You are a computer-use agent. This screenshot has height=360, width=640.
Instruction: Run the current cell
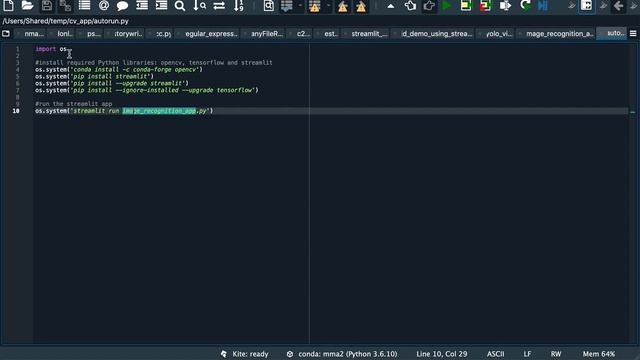tap(466, 6)
